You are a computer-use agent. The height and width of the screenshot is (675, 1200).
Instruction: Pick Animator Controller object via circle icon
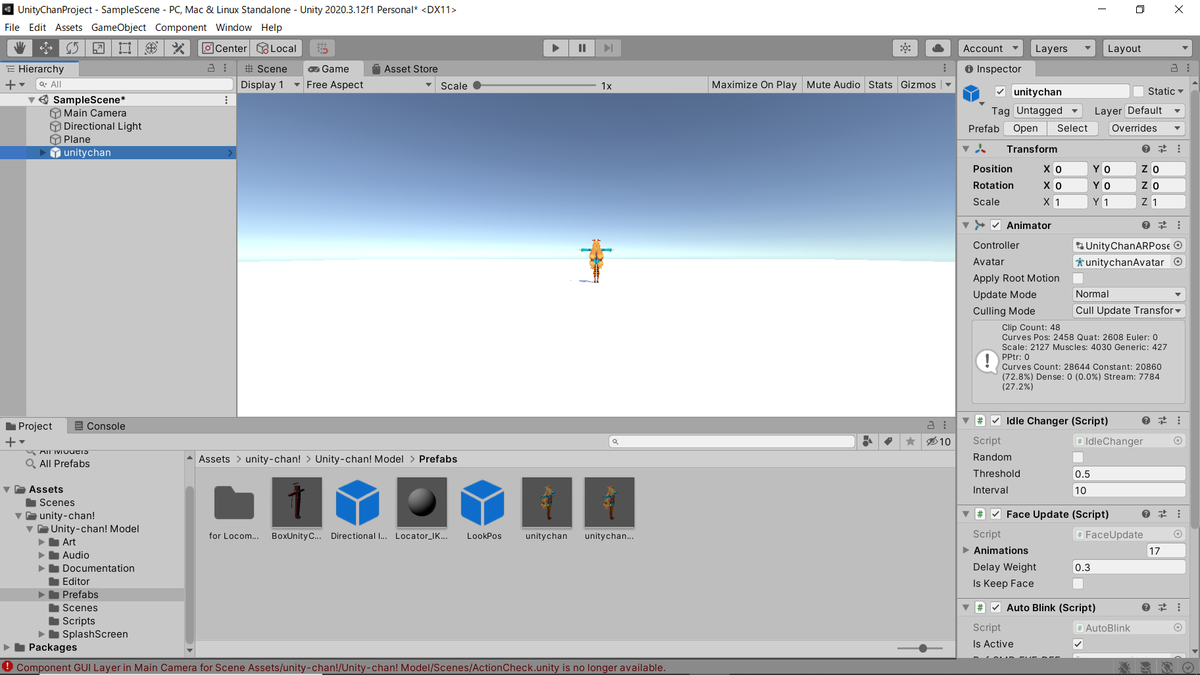click(1178, 245)
